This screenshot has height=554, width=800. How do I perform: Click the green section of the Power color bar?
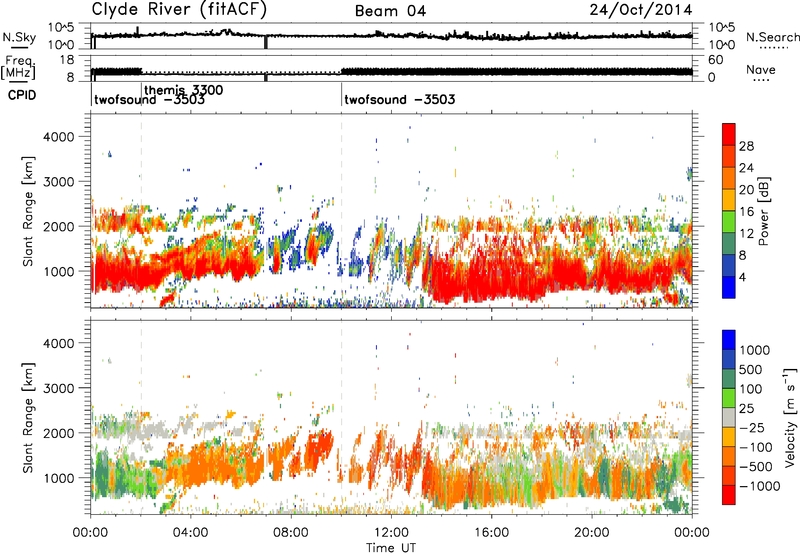[x=729, y=222]
